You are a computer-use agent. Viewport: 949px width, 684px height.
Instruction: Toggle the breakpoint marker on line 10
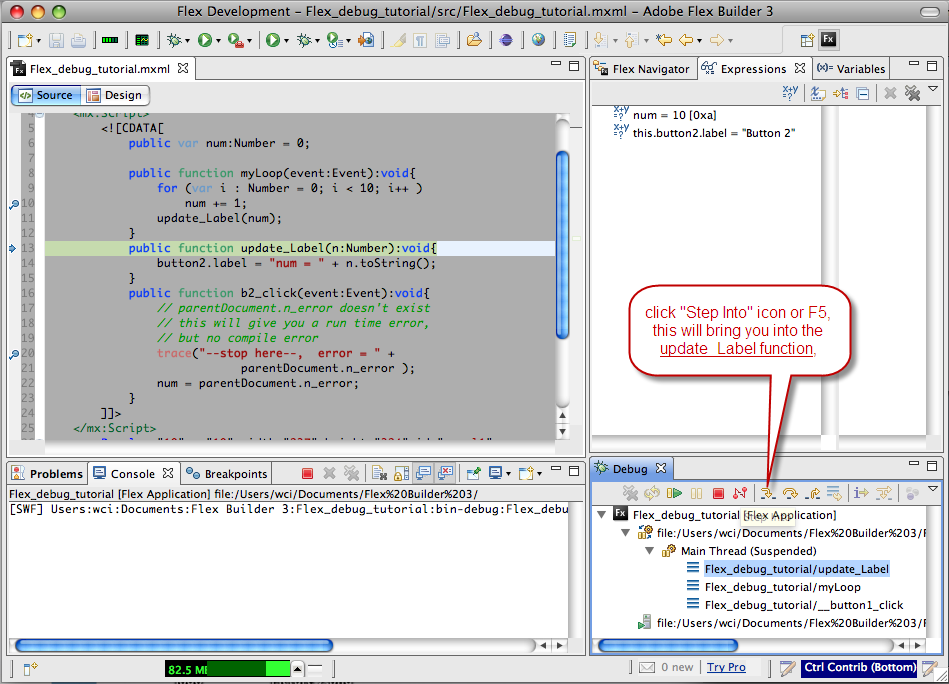coord(14,203)
